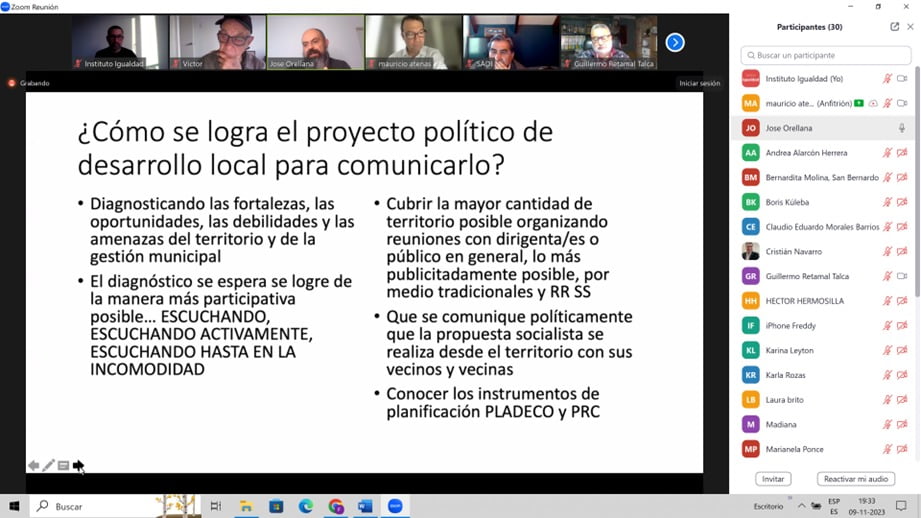
Task: Open Word from the taskbar
Action: (x=365, y=507)
